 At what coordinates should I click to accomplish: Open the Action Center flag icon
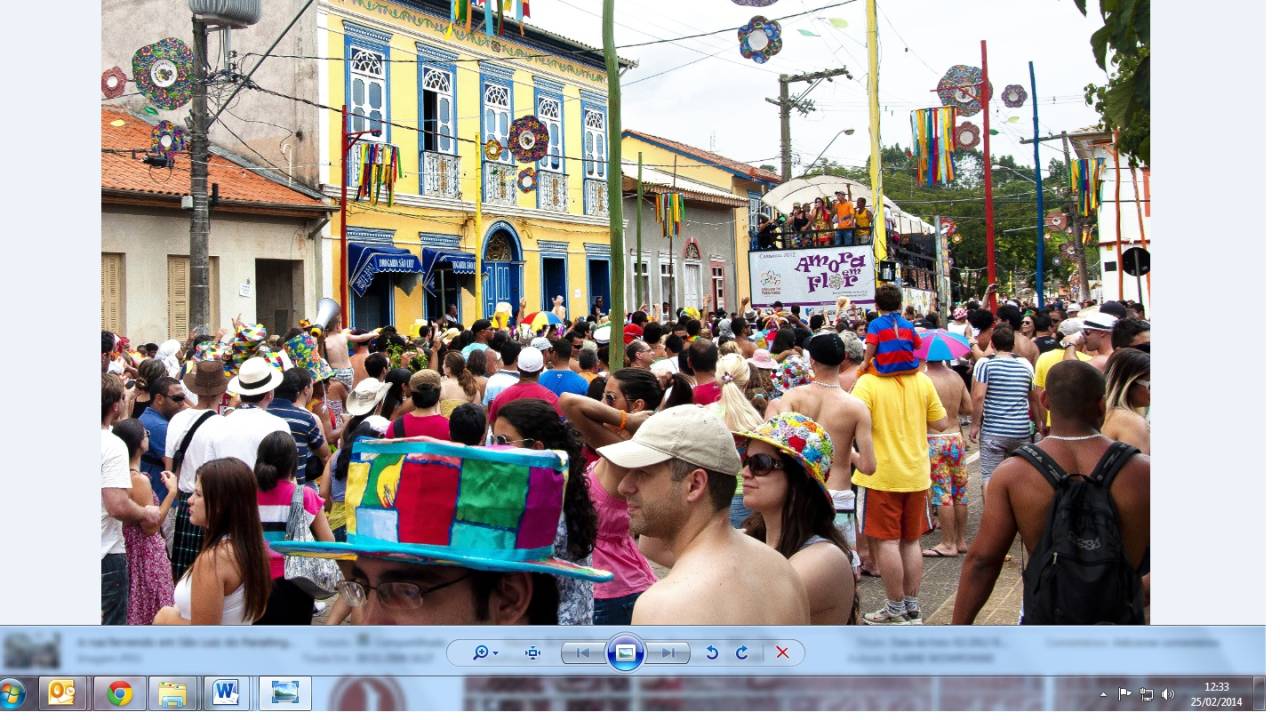pos(1125,694)
